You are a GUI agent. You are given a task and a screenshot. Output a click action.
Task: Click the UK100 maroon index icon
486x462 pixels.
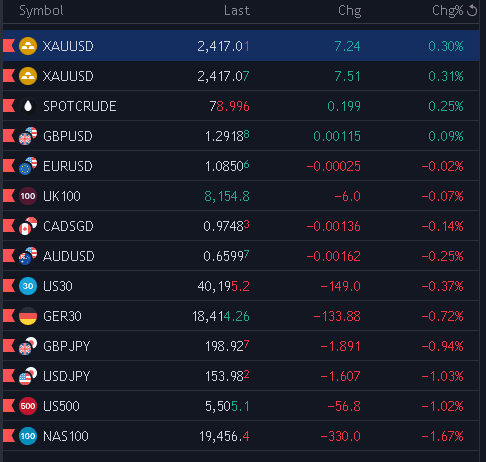28,196
